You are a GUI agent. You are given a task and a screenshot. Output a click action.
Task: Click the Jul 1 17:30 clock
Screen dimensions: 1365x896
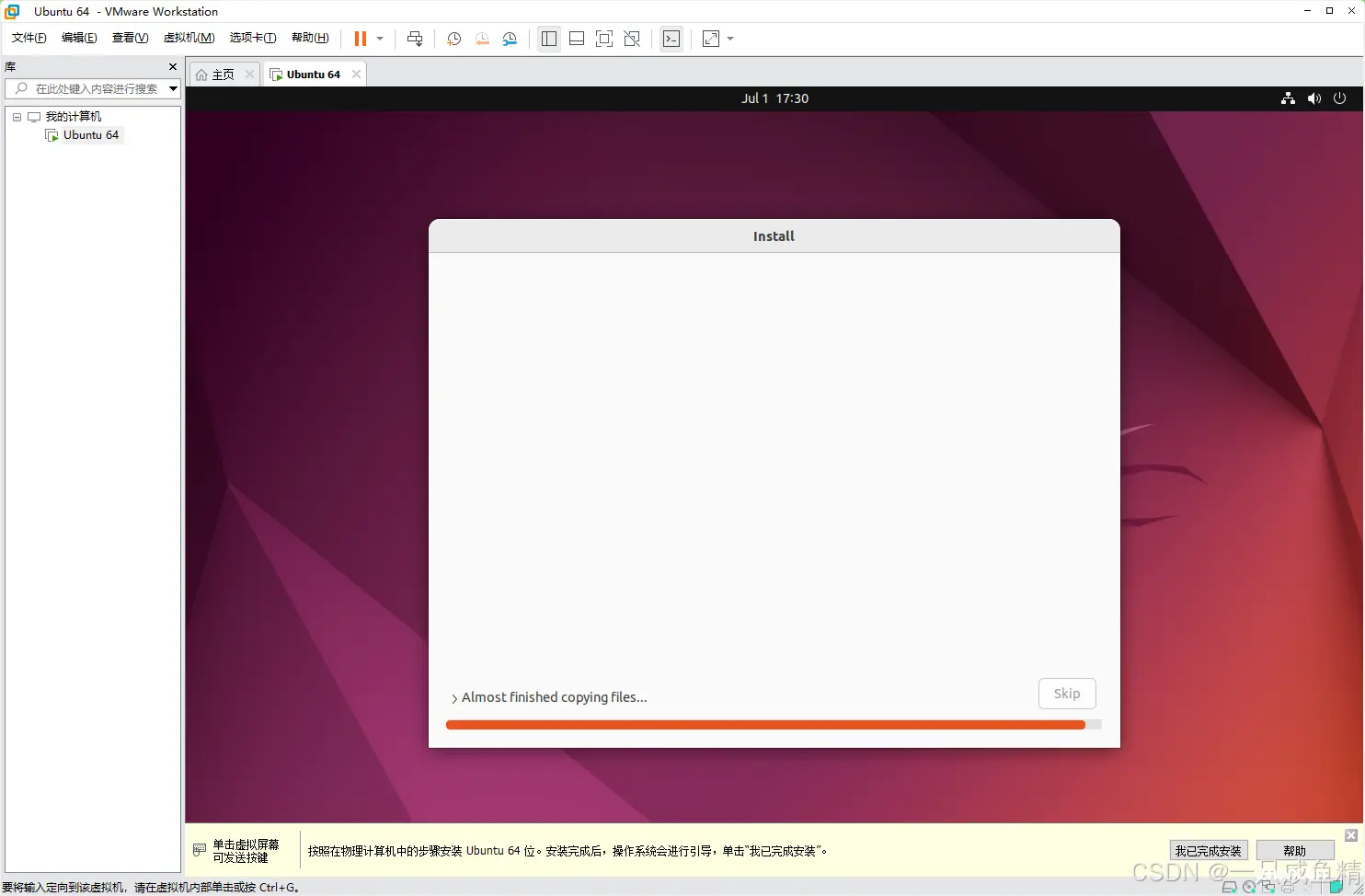tap(774, 98)
